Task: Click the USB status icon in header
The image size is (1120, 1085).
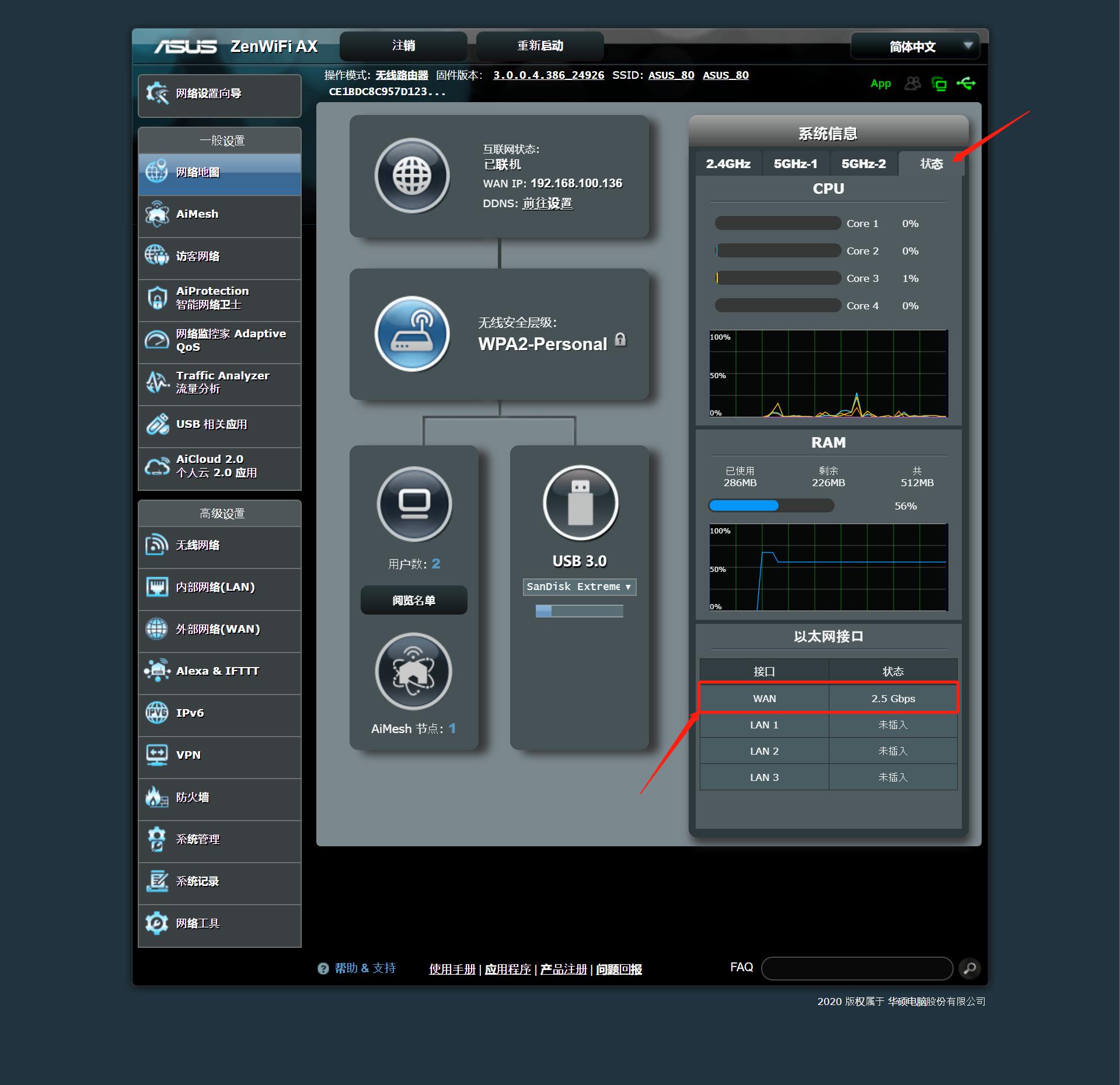Action: tap(966, 84)
